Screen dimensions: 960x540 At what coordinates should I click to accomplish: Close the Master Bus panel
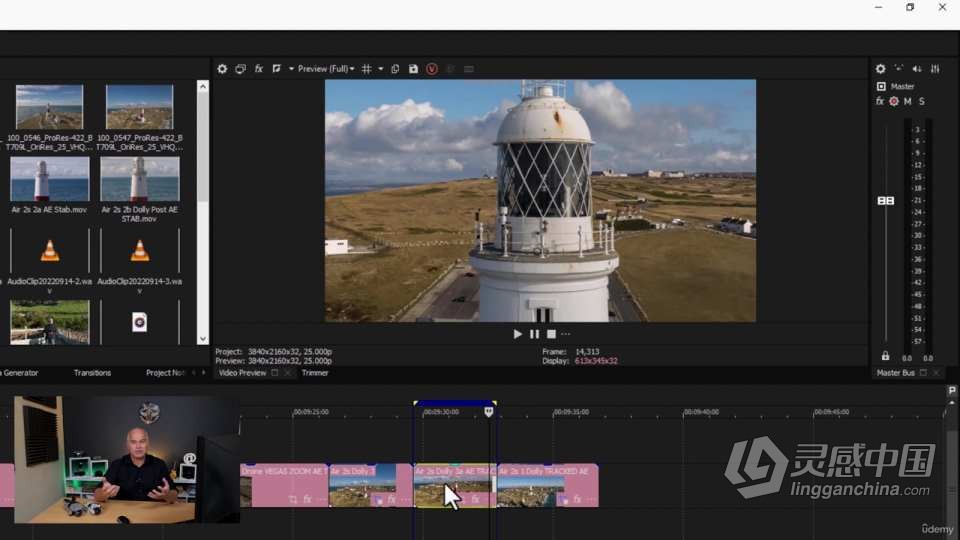(936, 373)
